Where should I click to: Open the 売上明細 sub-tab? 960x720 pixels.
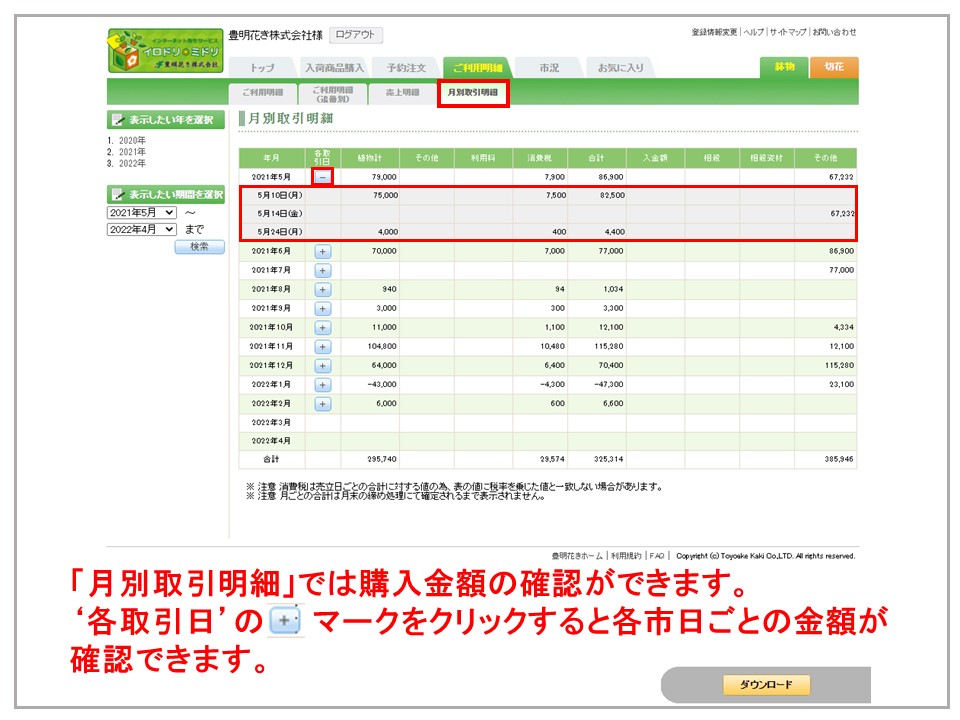401,93
